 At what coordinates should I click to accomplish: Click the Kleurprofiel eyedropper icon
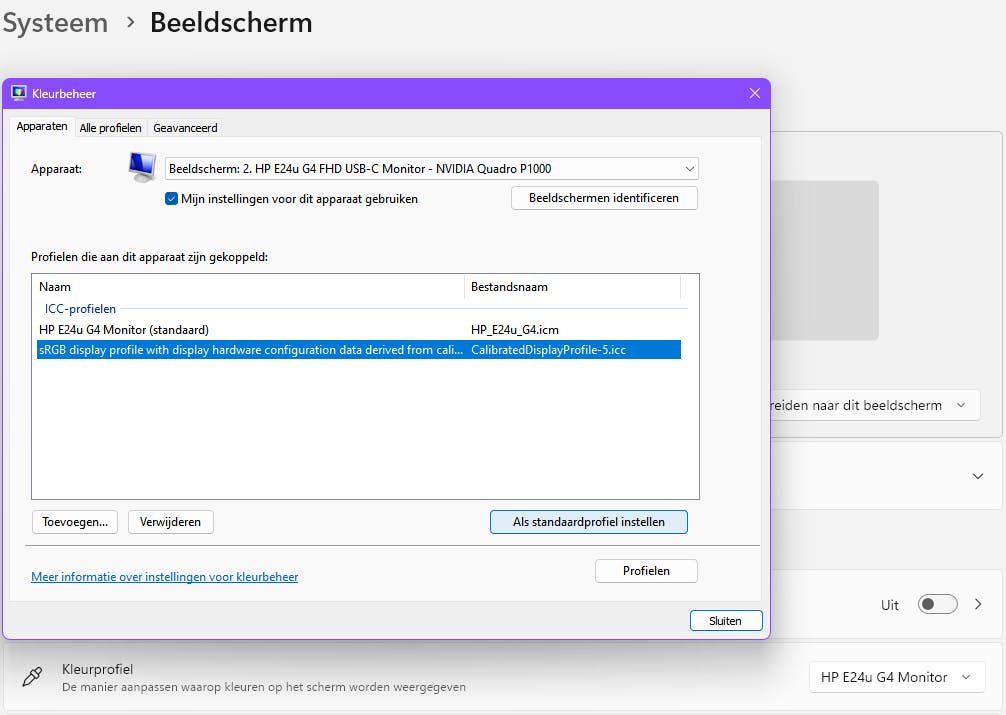click(x=31, y=677)
